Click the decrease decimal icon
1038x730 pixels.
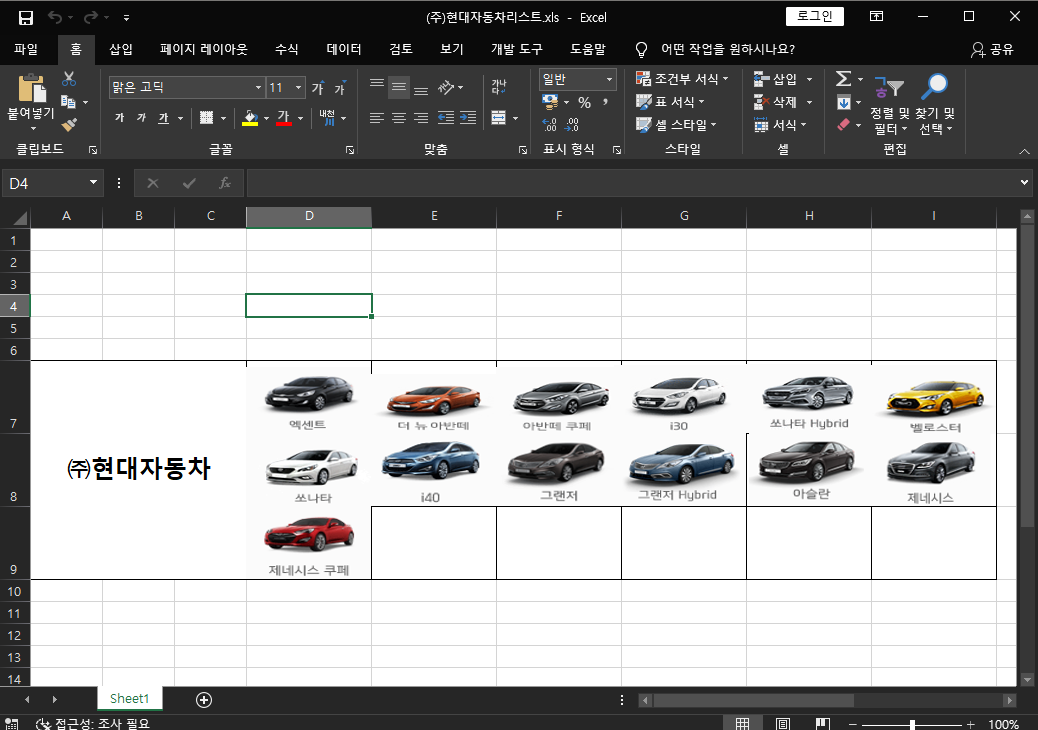(x=572, y=124)
